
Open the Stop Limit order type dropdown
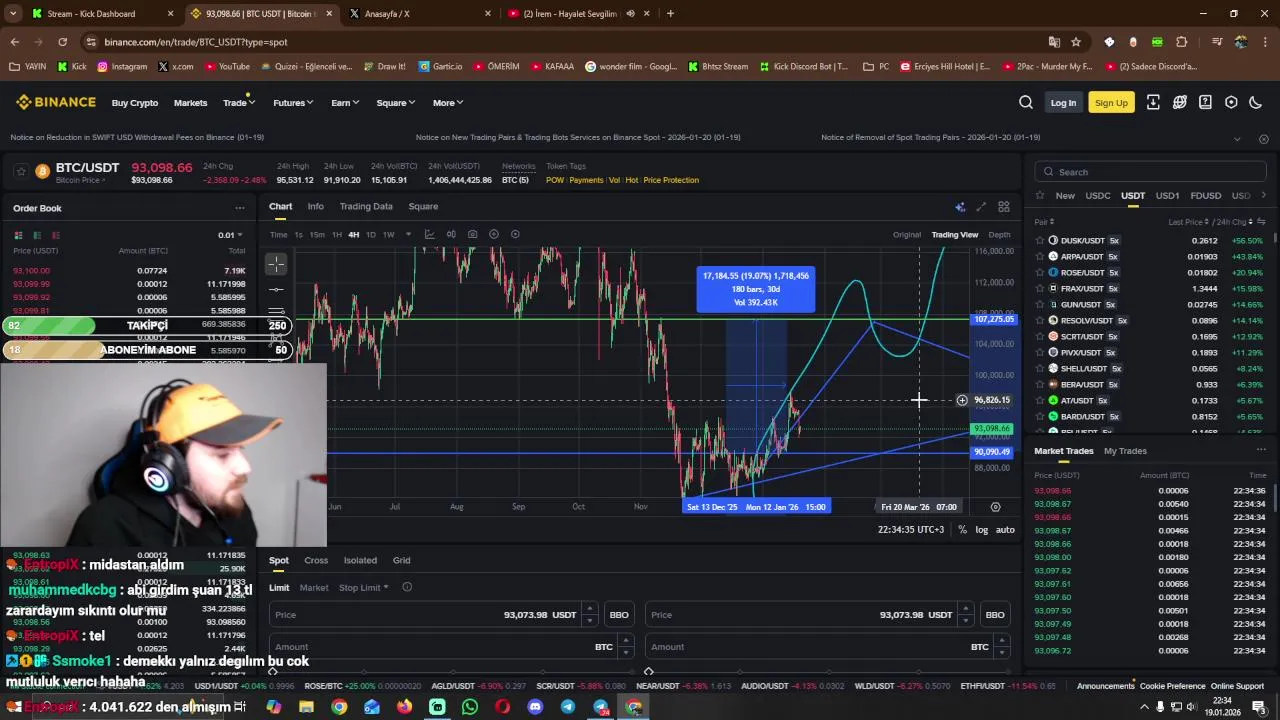pyautogui.click(x=363, y=588)
